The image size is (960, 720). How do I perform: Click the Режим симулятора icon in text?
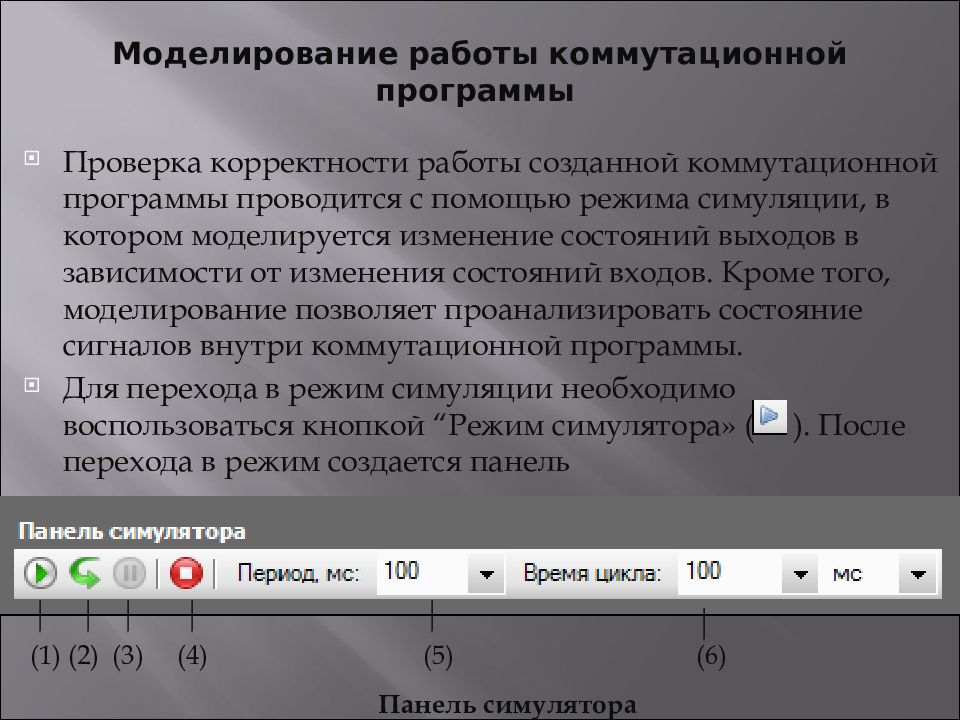770,417
